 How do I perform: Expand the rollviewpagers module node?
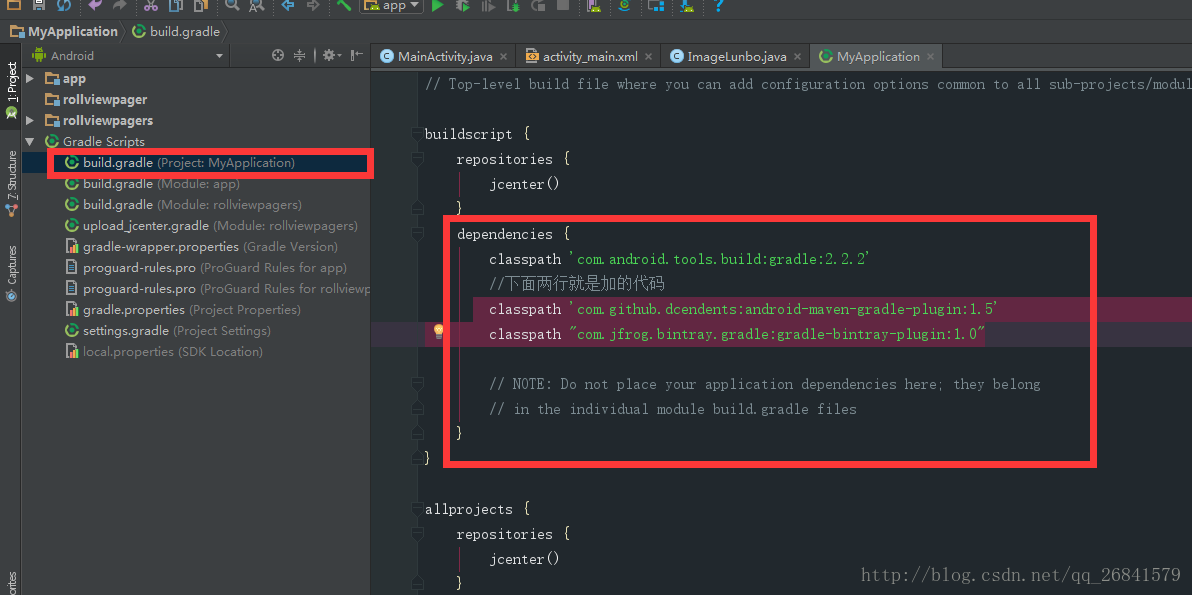click(30, 120)
